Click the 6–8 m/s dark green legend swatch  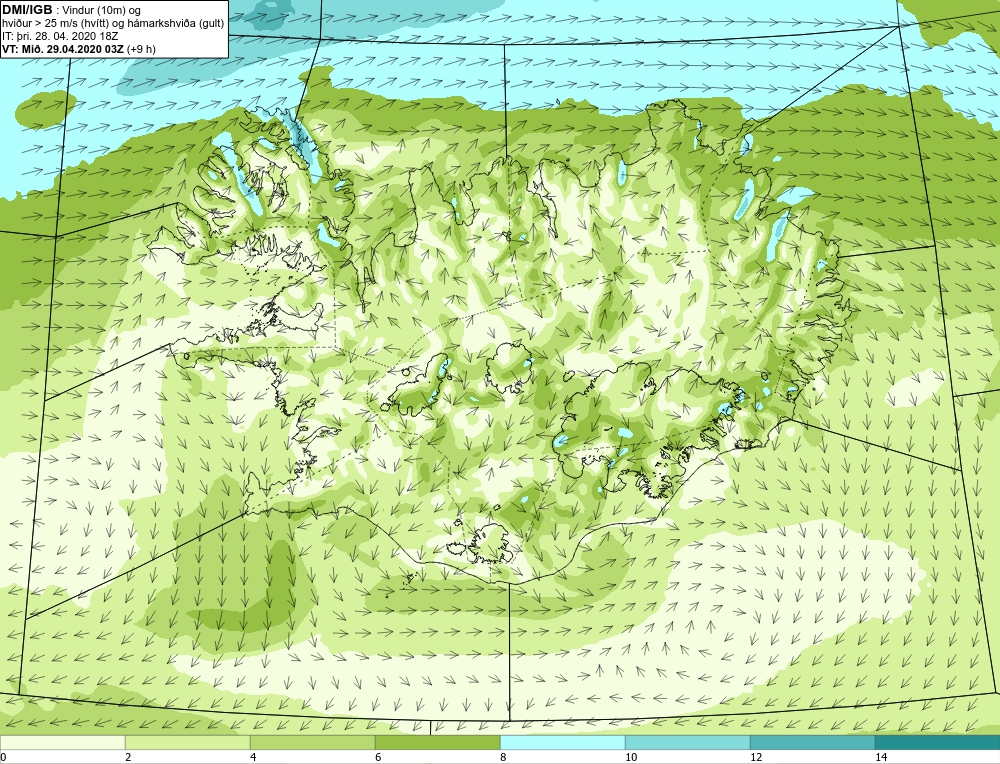(x=438, y=743)
